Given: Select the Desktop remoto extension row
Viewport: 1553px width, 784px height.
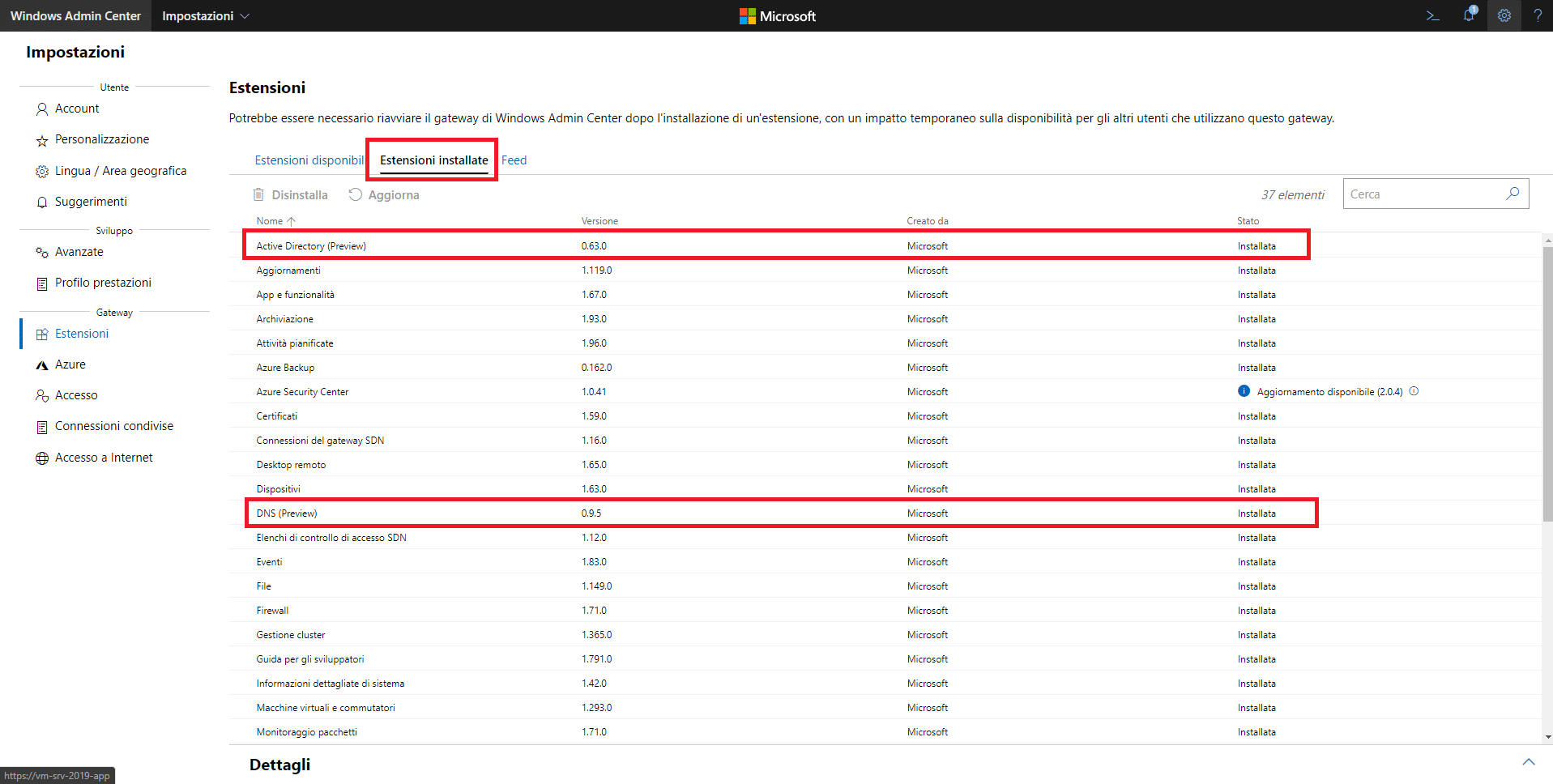Looking at the screenshot, I should click(x=885, y=464).
